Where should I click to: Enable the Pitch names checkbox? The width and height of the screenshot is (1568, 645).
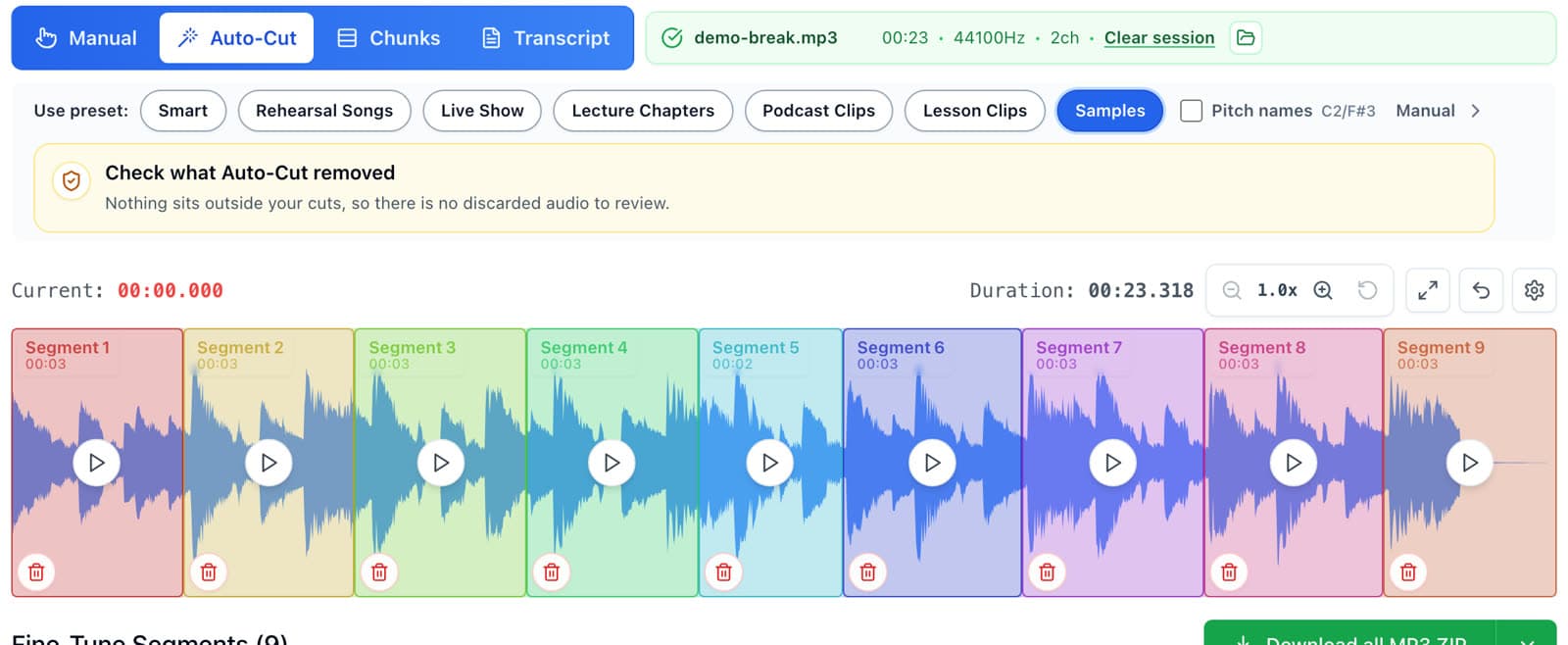pos(1192,111)
